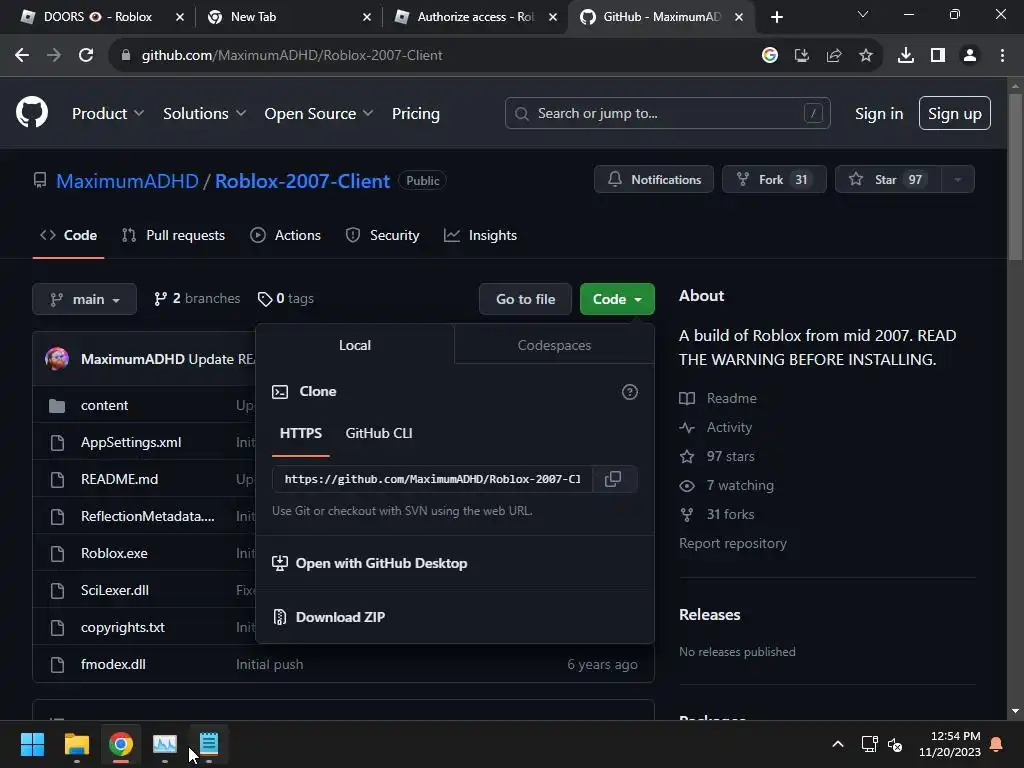Click the page vertical scrollbar thumb

[x=1015, y=178]
